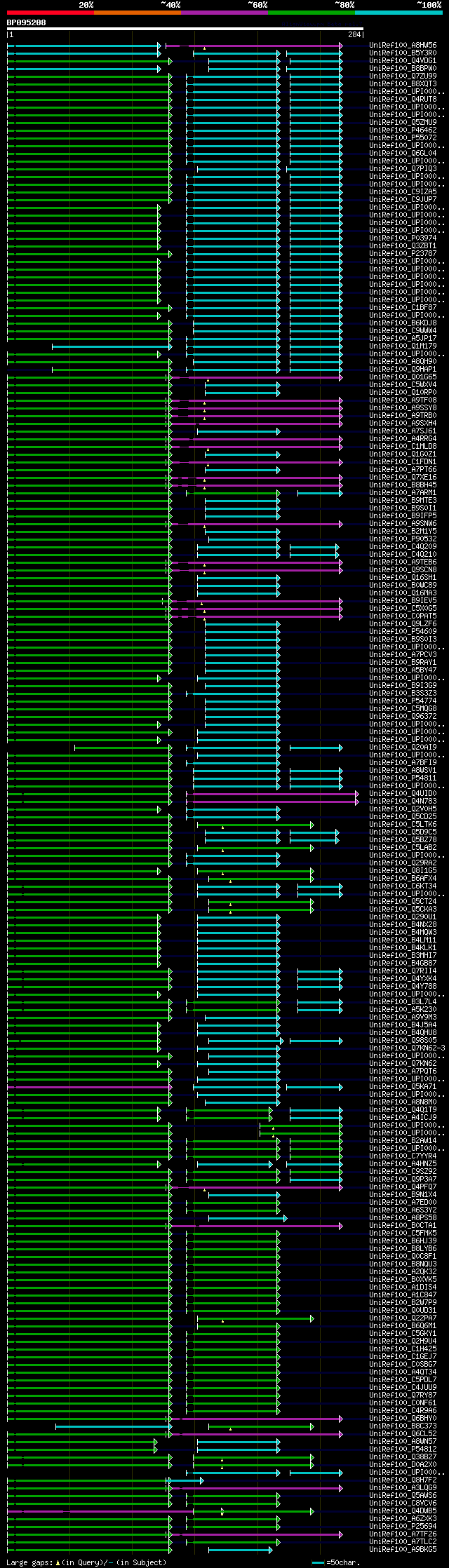Click the UniRef100_Q3ZBT1 entry

click(403, 245)
